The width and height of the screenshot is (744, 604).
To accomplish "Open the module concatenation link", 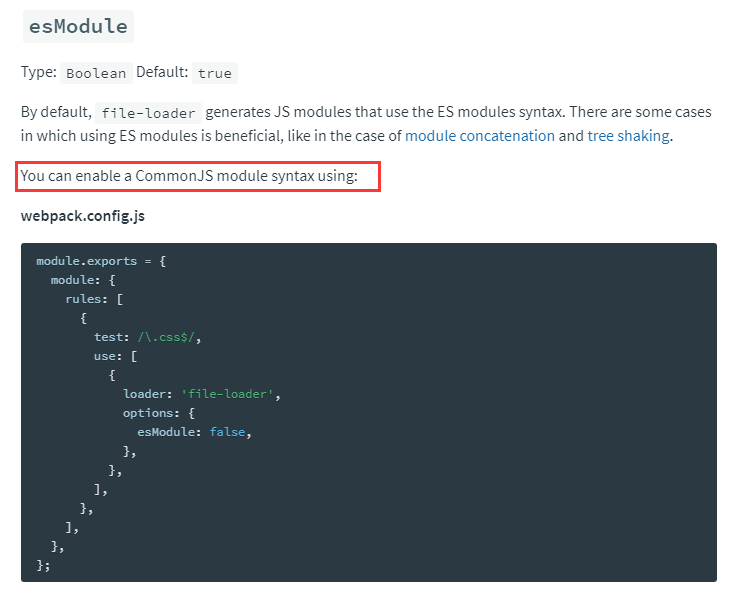I will [x=480, y=136].
